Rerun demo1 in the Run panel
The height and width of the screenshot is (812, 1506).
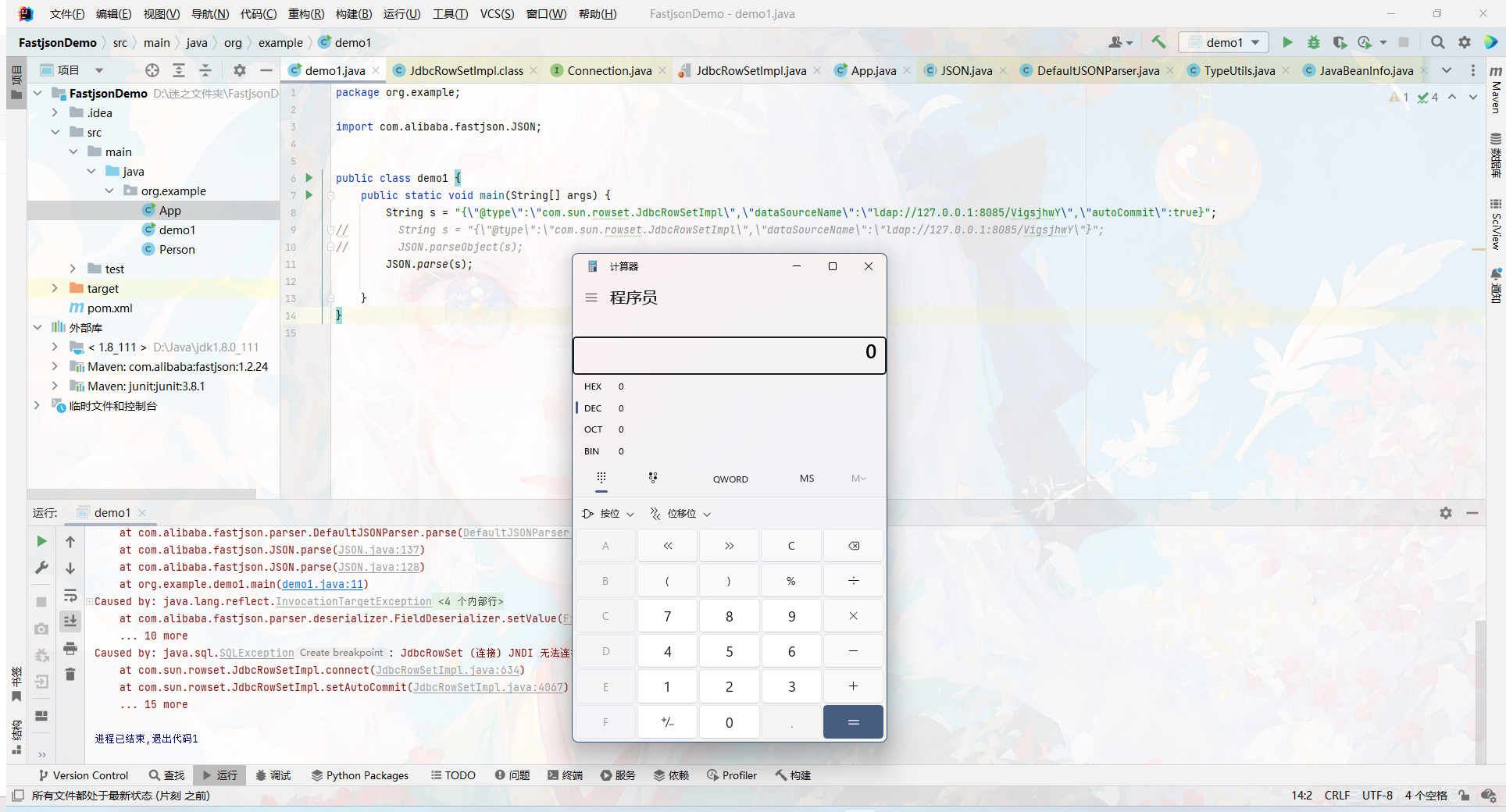pos(42,541)
